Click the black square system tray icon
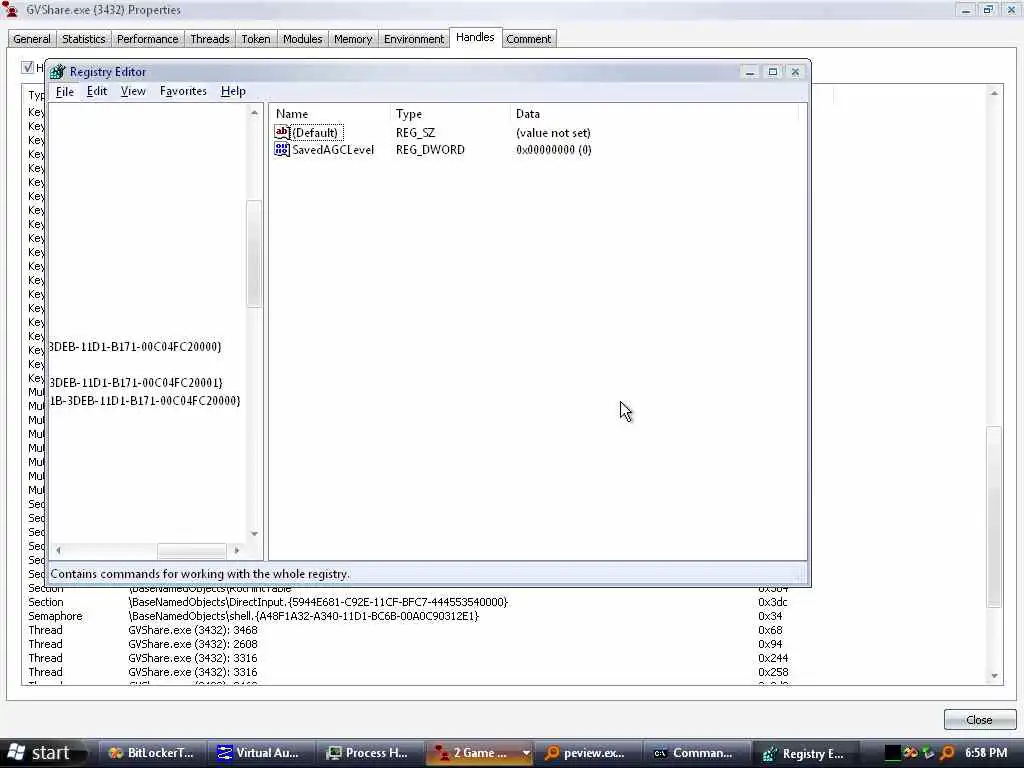The height and width of the screenshot is (768, 1024). pyautogui.click(x=893, y=753)
